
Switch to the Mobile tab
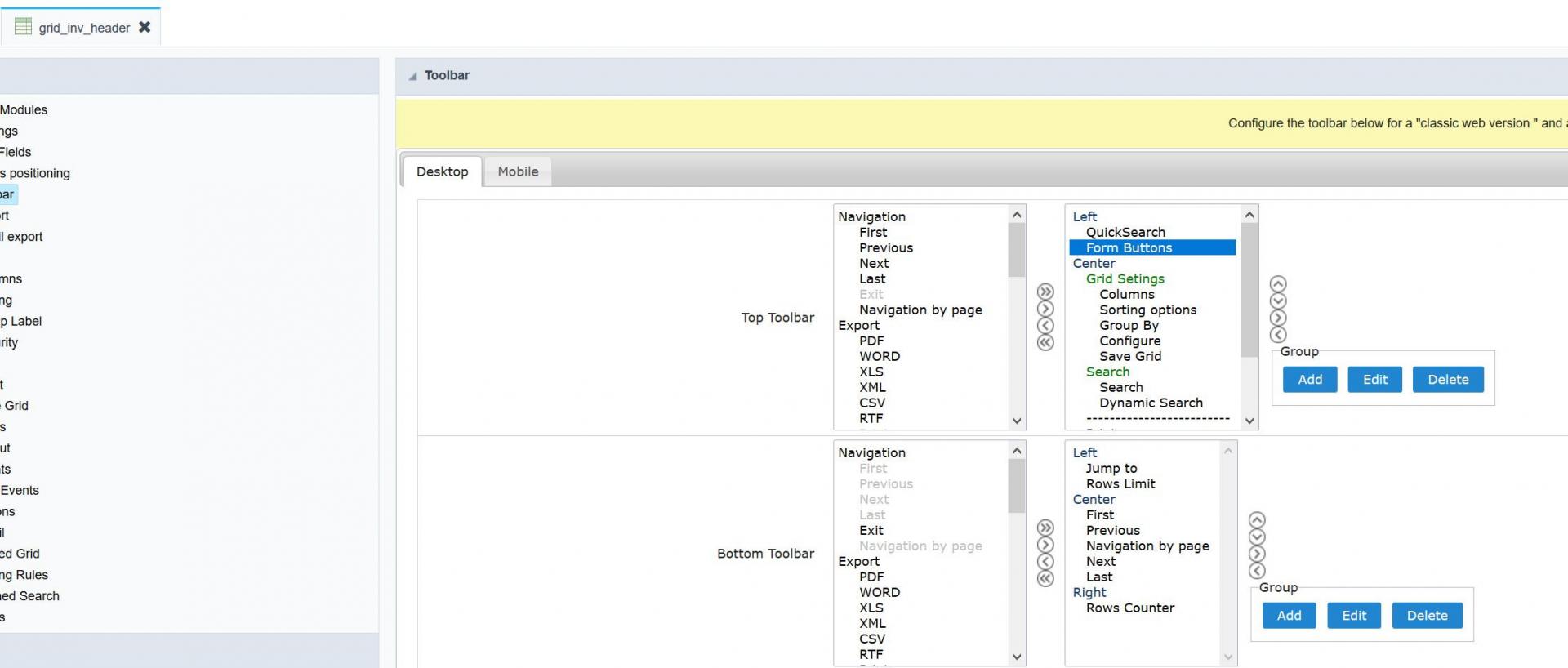pyautogui.click(x=519, y=171)
